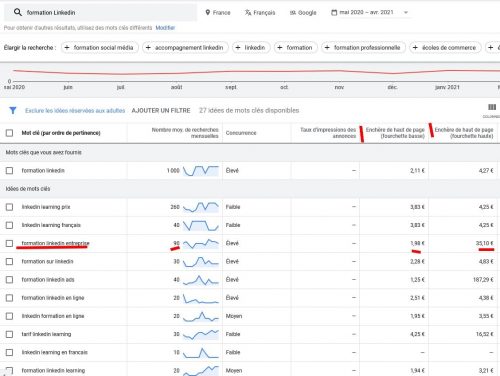
Task: Click the keyword formation sur linkedin
Action: coord(47,261)
